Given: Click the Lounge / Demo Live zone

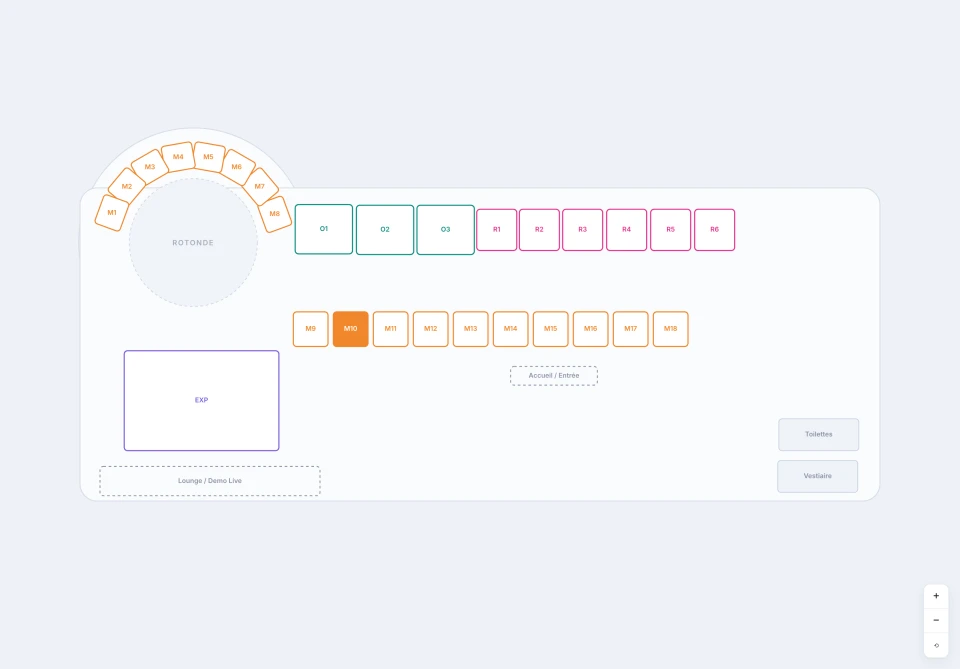Looking at the screenshot, I should click(x=210, y=481).
